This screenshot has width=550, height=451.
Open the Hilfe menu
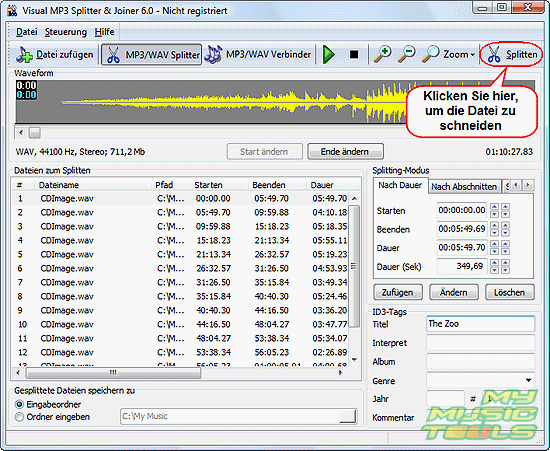pos(104,32)
